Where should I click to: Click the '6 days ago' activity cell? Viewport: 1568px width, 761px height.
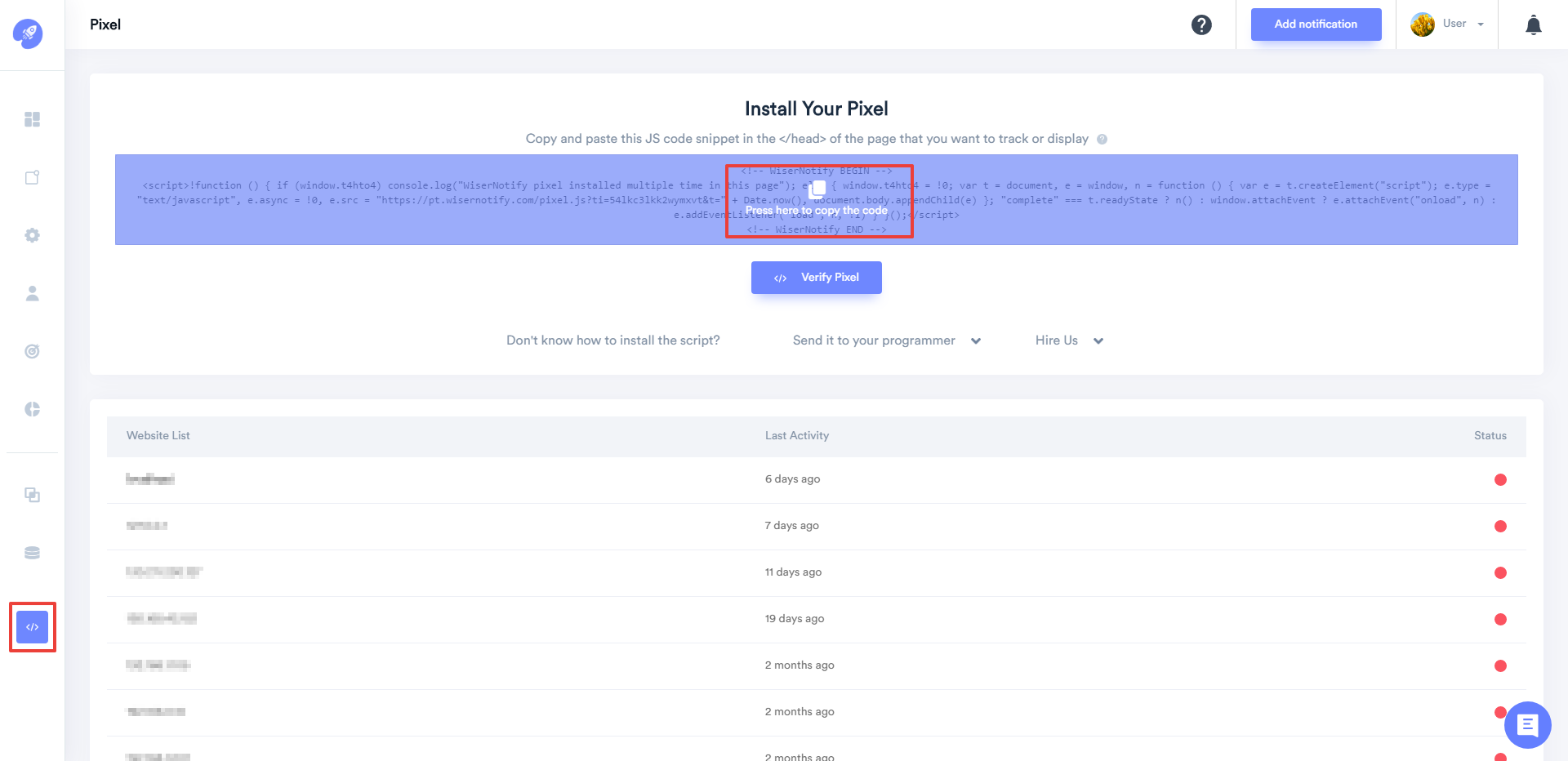[792, 479]
